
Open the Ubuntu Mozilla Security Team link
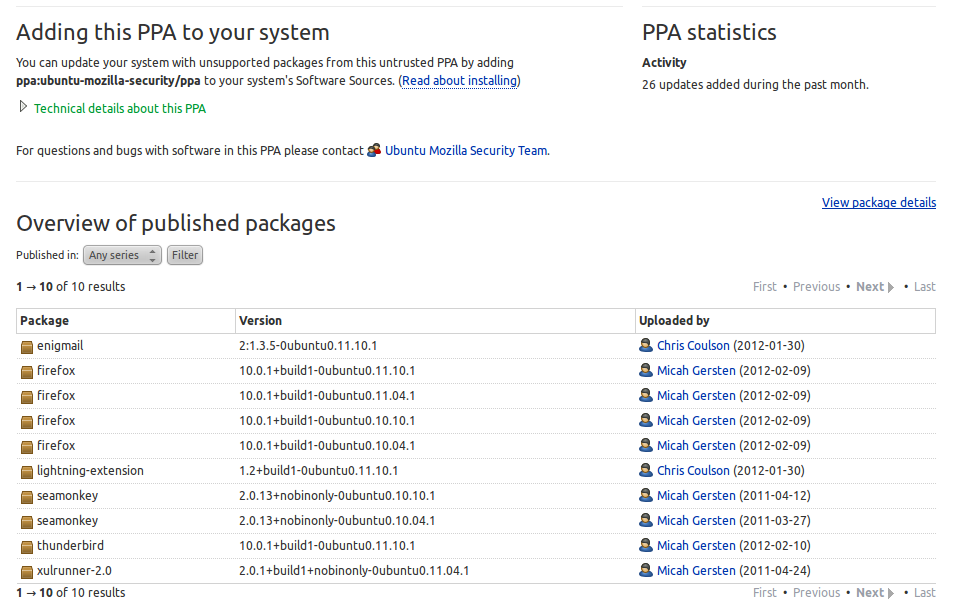pyautogui.click(x=466, y=151)
